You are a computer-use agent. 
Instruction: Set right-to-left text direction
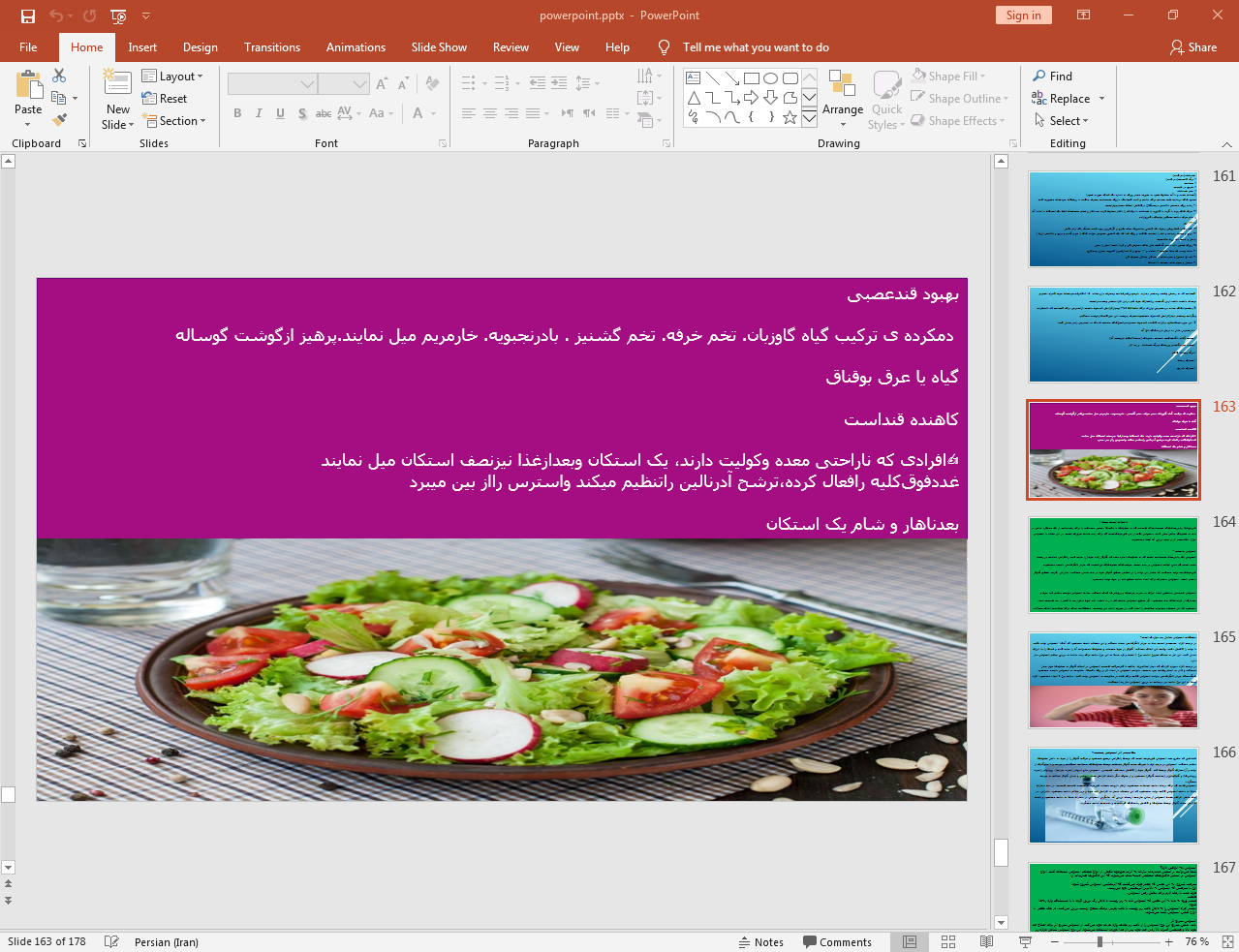point(589,113)
